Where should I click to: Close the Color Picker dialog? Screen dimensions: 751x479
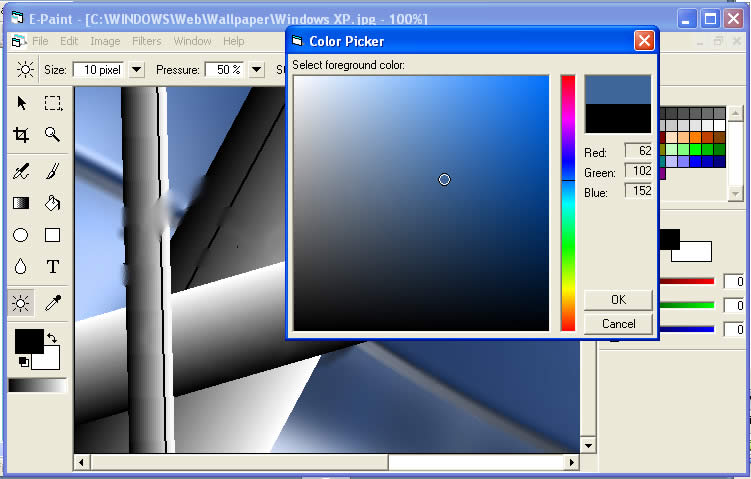(644, 41)
